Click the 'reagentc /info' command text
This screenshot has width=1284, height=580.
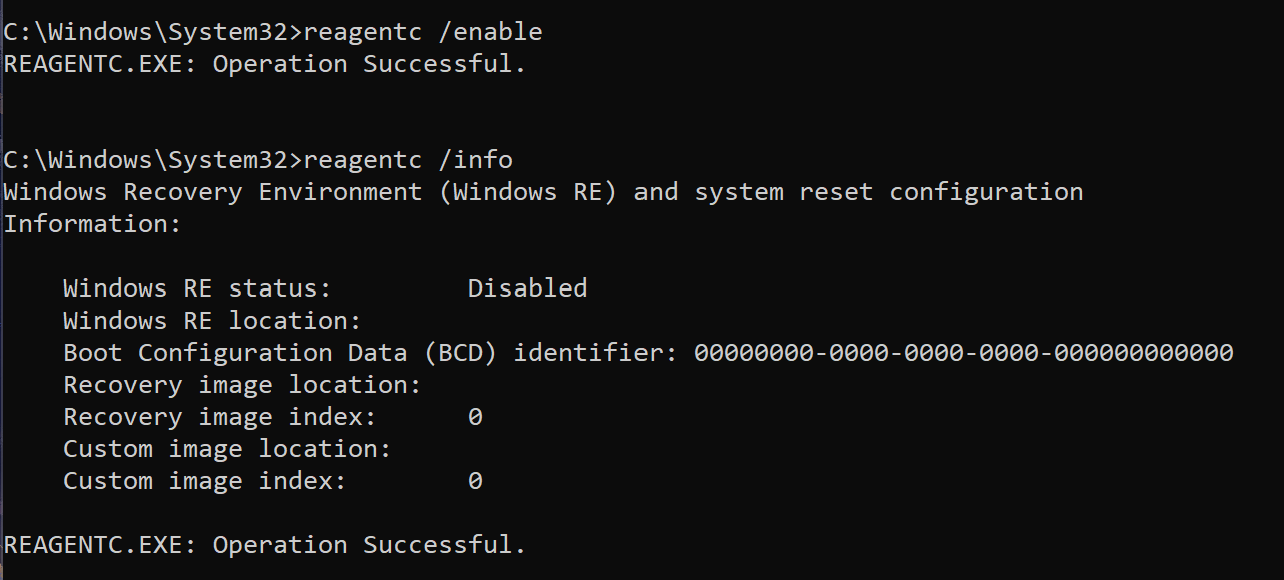tap(408, 160)
